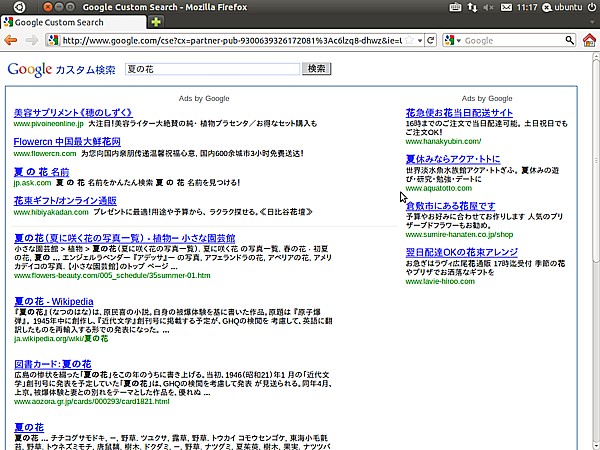Viewport: 600px width, 450px height.
Task: Click the 検索 search button
Action: point(316,68)
